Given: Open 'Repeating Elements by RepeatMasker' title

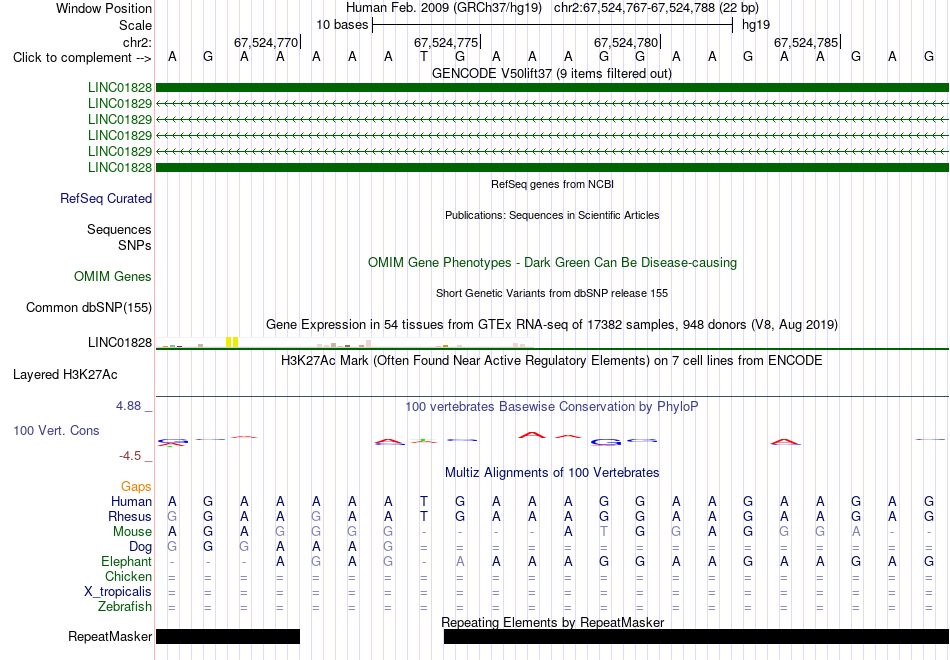Looking at the screenshot, I should click(552, 622).
